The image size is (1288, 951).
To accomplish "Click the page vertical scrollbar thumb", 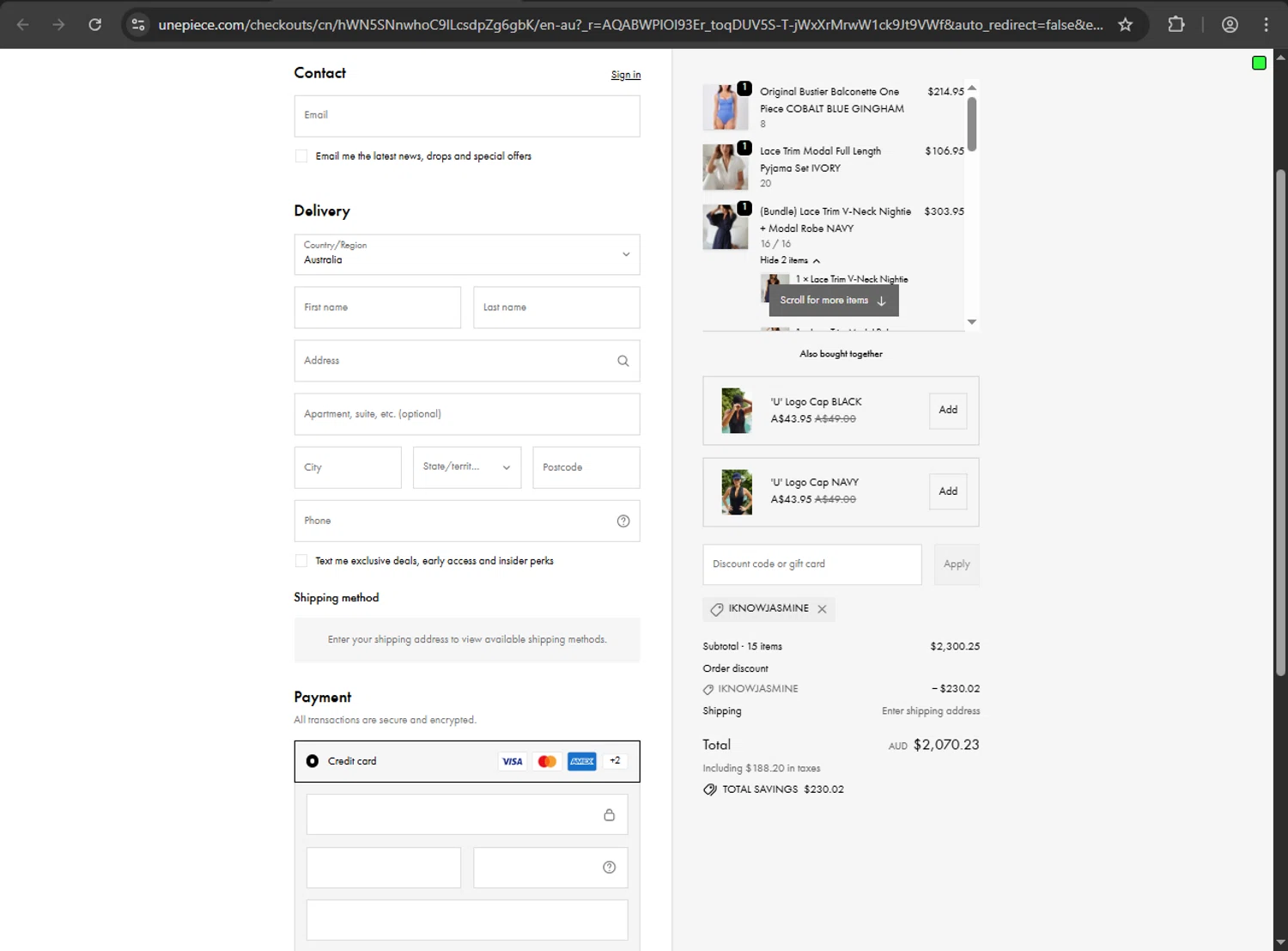I will click(x=1280, y=423).
